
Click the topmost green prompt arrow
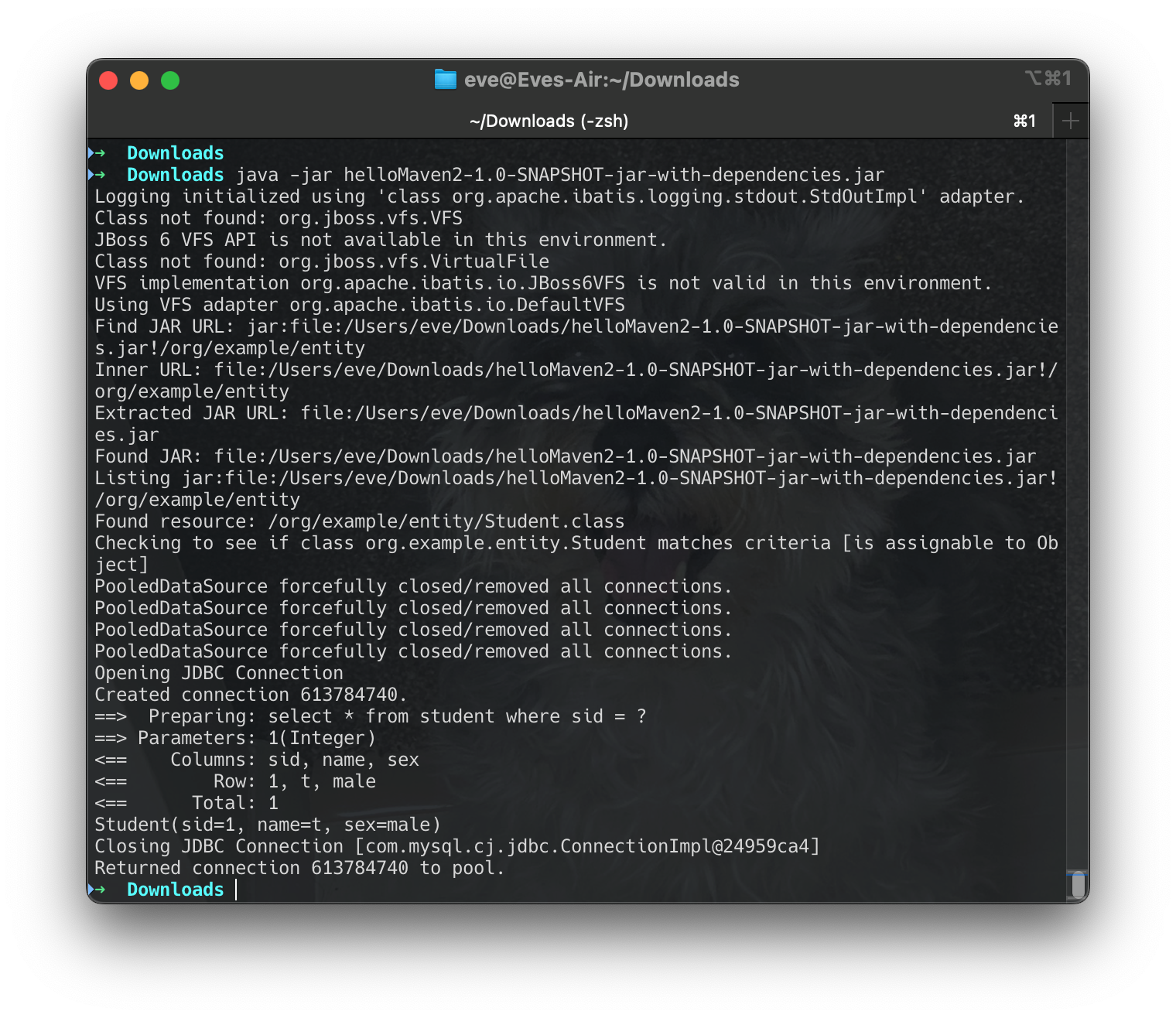101,152
